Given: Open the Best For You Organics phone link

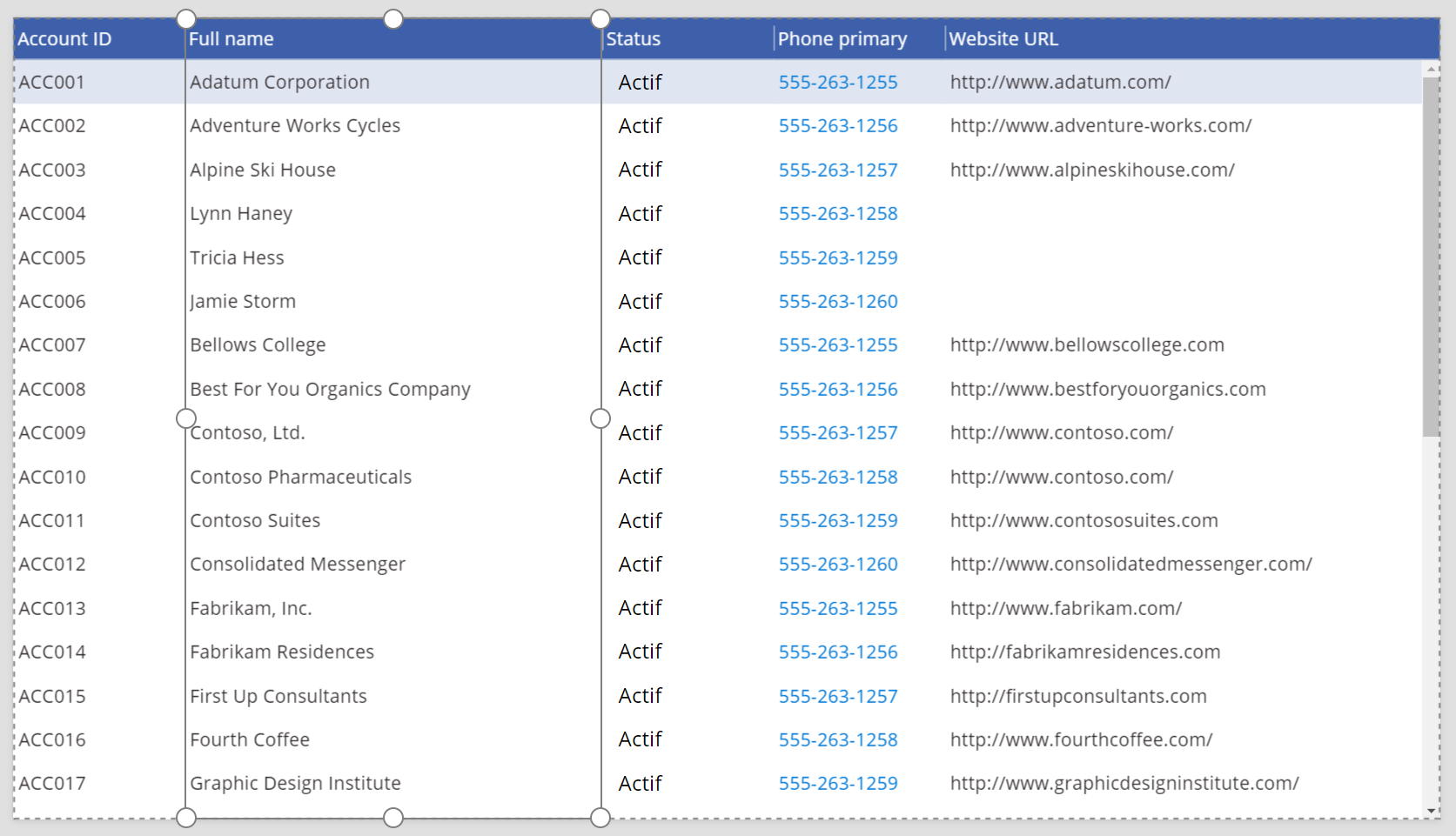Looking at the screenshot, I should 838,390.
